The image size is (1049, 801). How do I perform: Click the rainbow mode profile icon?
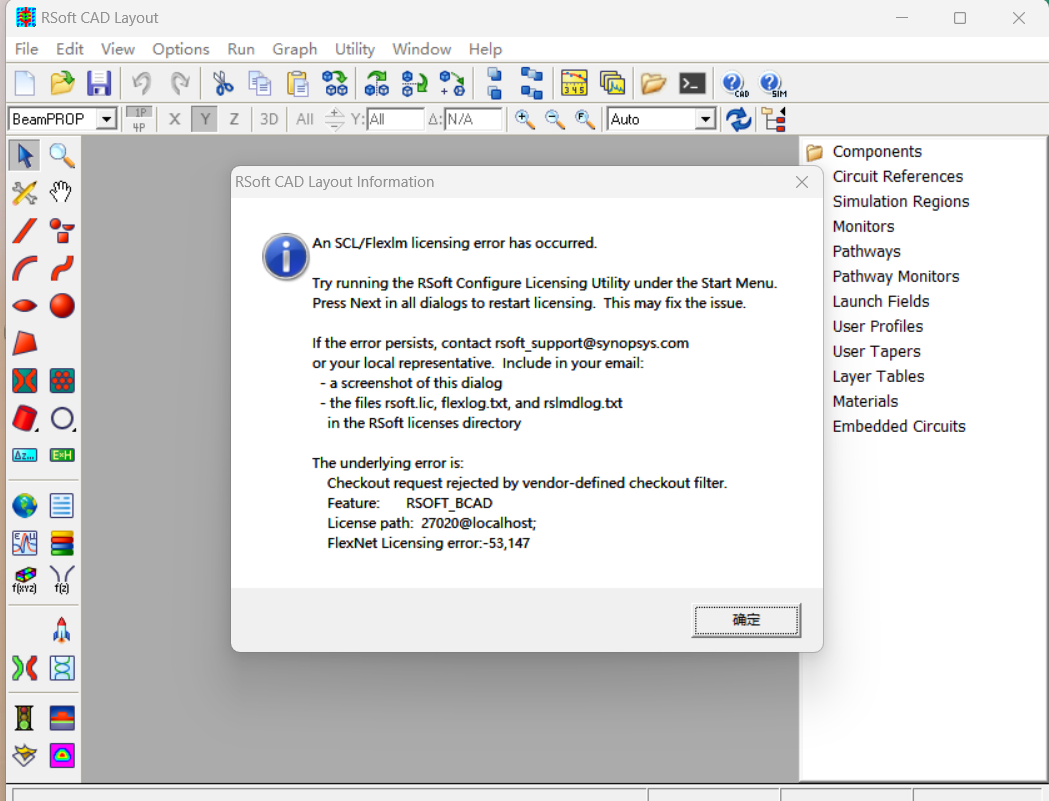coord(62,755)
